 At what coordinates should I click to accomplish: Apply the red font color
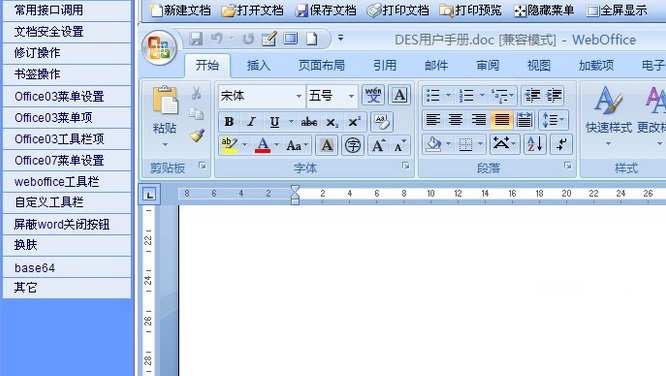coord(262,145)
